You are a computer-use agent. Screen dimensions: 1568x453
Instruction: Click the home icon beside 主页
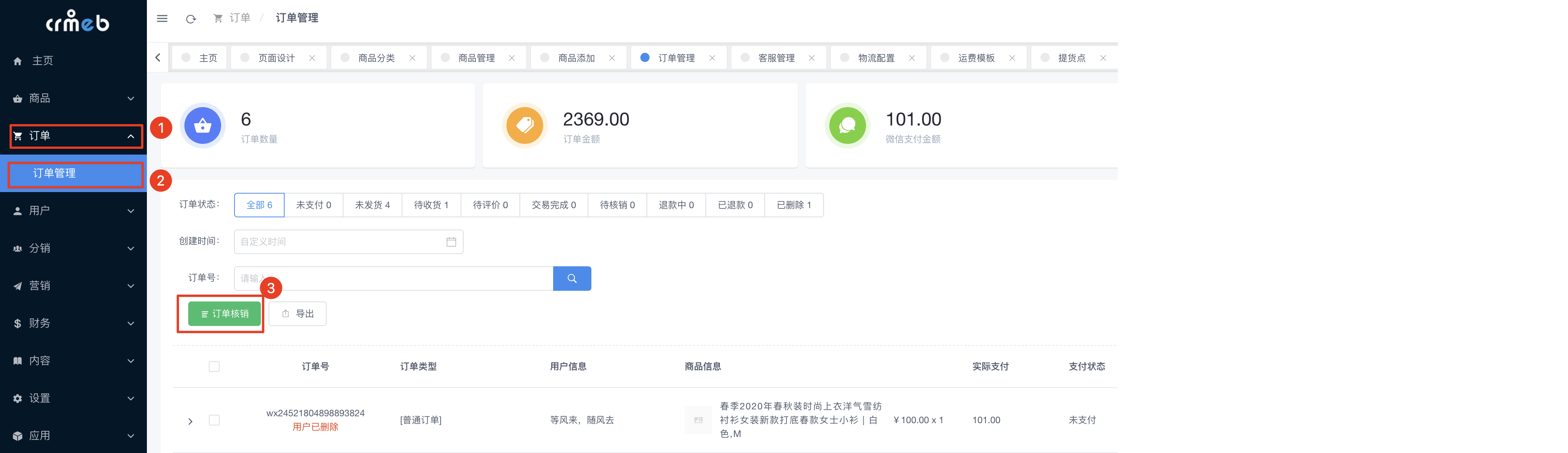18,61
